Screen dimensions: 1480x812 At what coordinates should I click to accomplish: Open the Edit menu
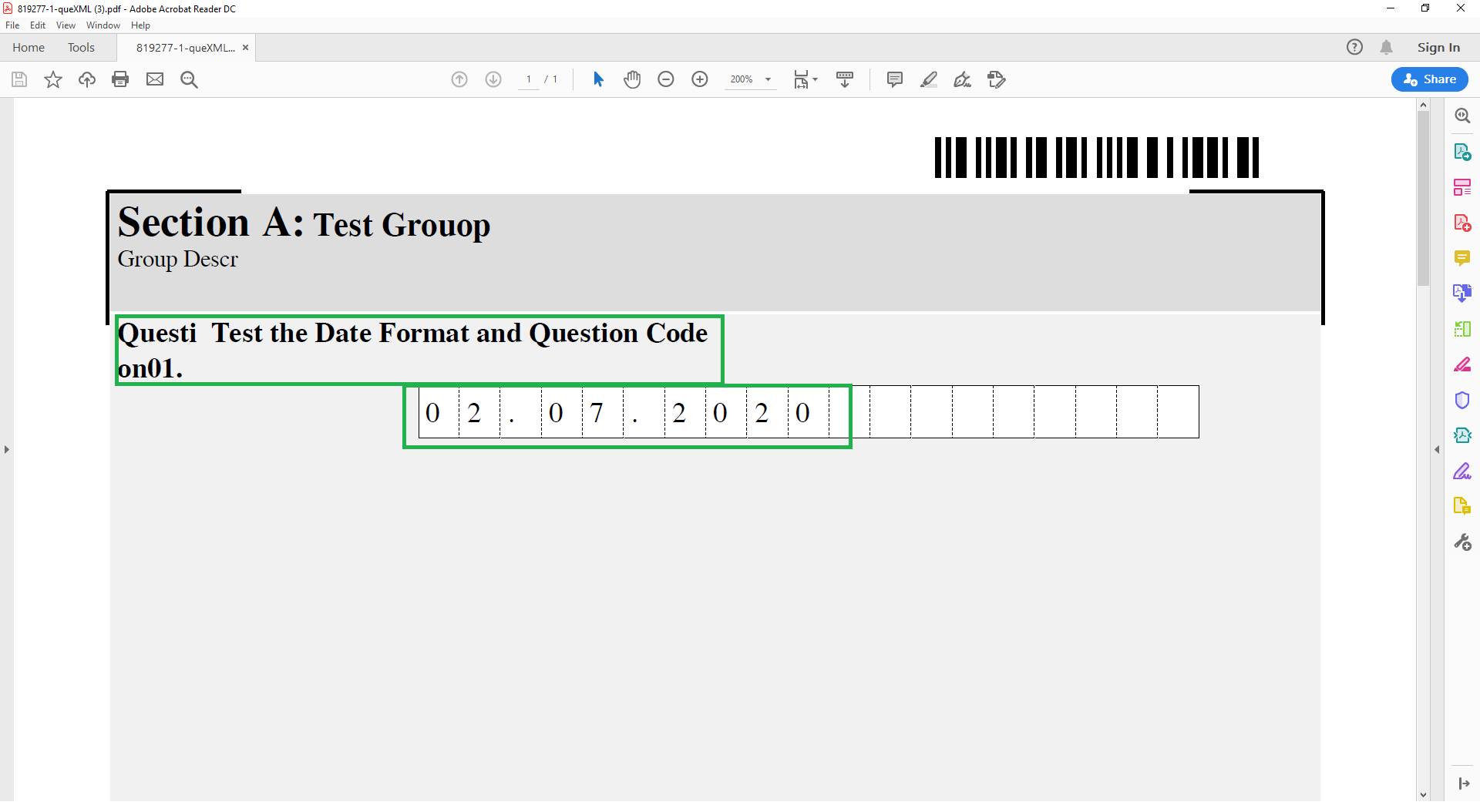38,25
